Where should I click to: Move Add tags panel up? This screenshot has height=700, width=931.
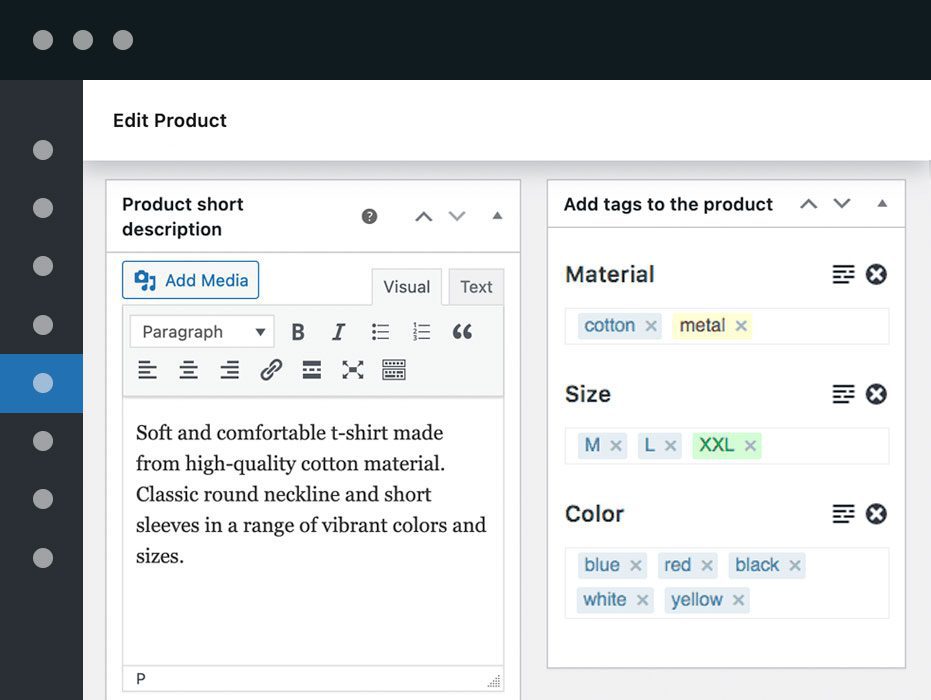(808, 204)
